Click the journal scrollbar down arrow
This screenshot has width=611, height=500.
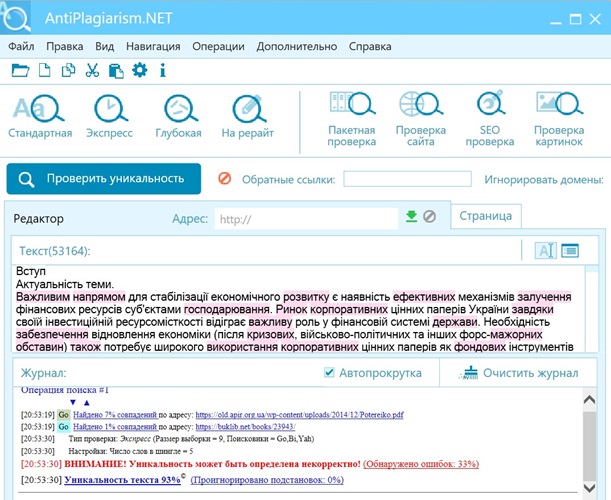(x=589, y=488)
